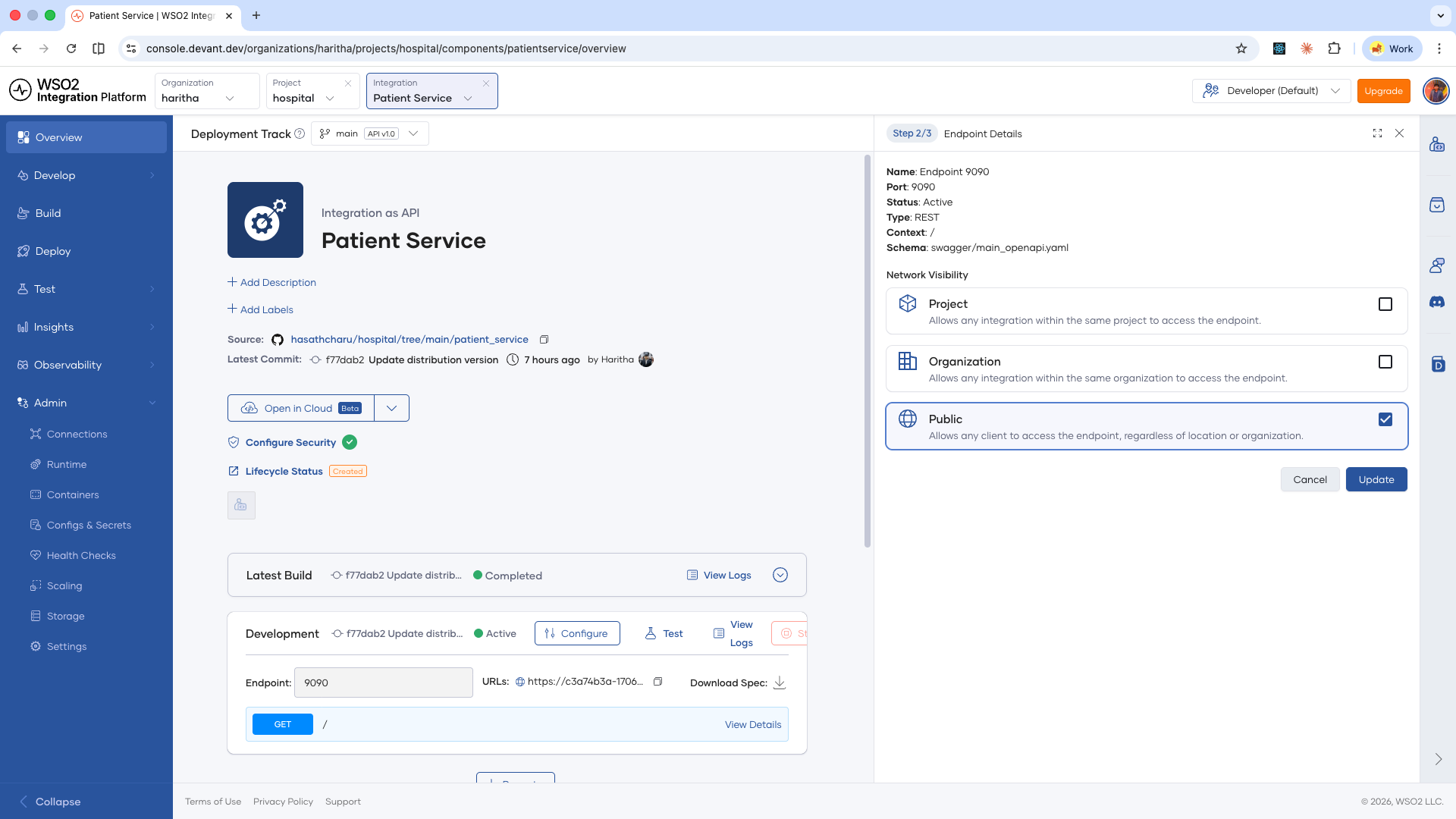
Task: Click the Update button
Action: (1376, 479)
